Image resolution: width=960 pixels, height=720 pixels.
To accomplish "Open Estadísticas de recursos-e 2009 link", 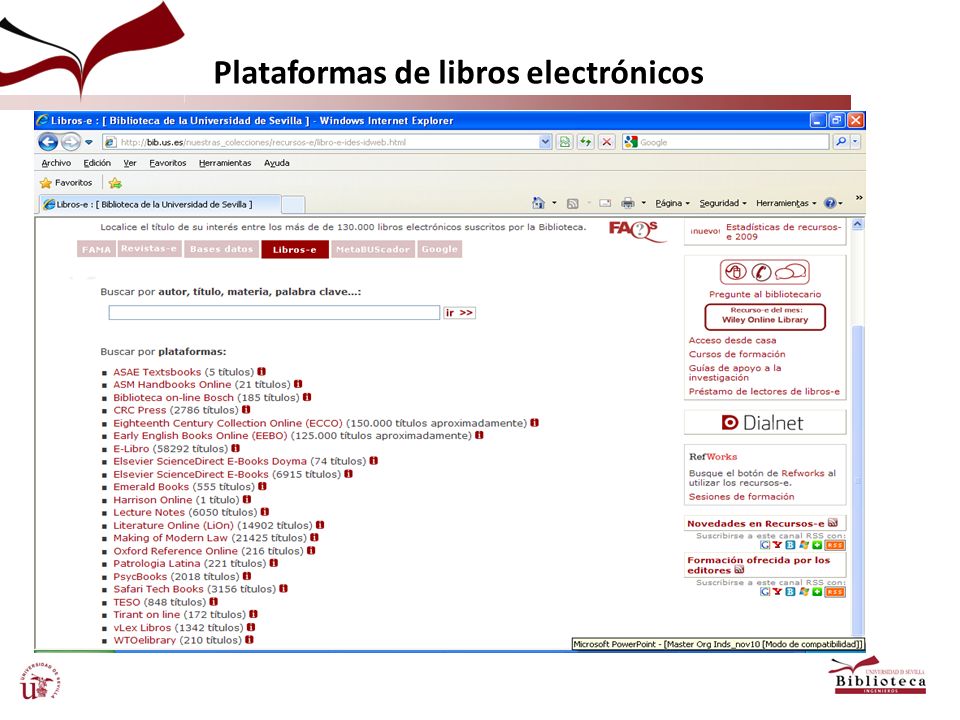I will tap(783, 231).
